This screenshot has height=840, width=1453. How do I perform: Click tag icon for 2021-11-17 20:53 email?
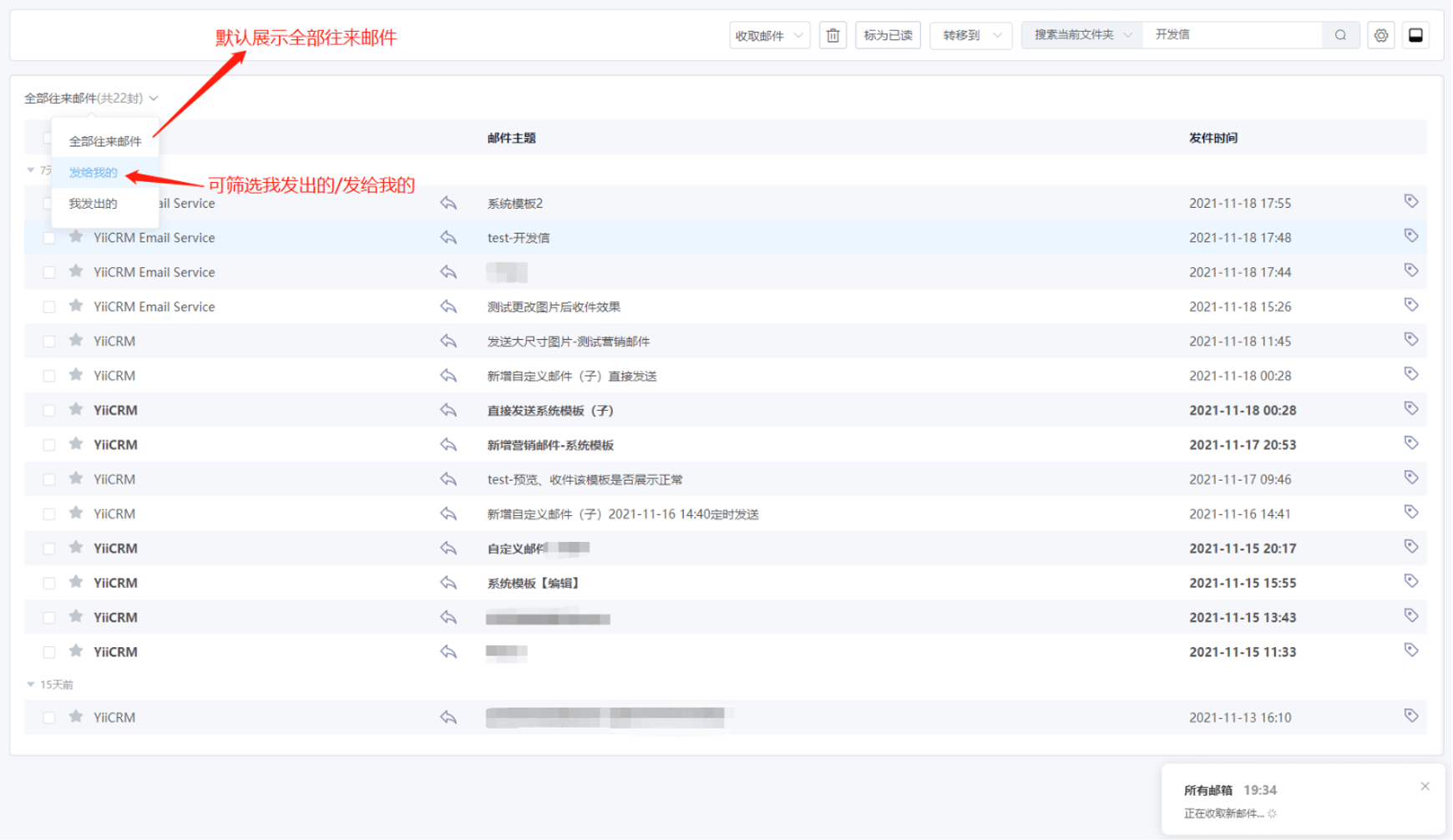pyautogui.click(x=1411, y=443)
